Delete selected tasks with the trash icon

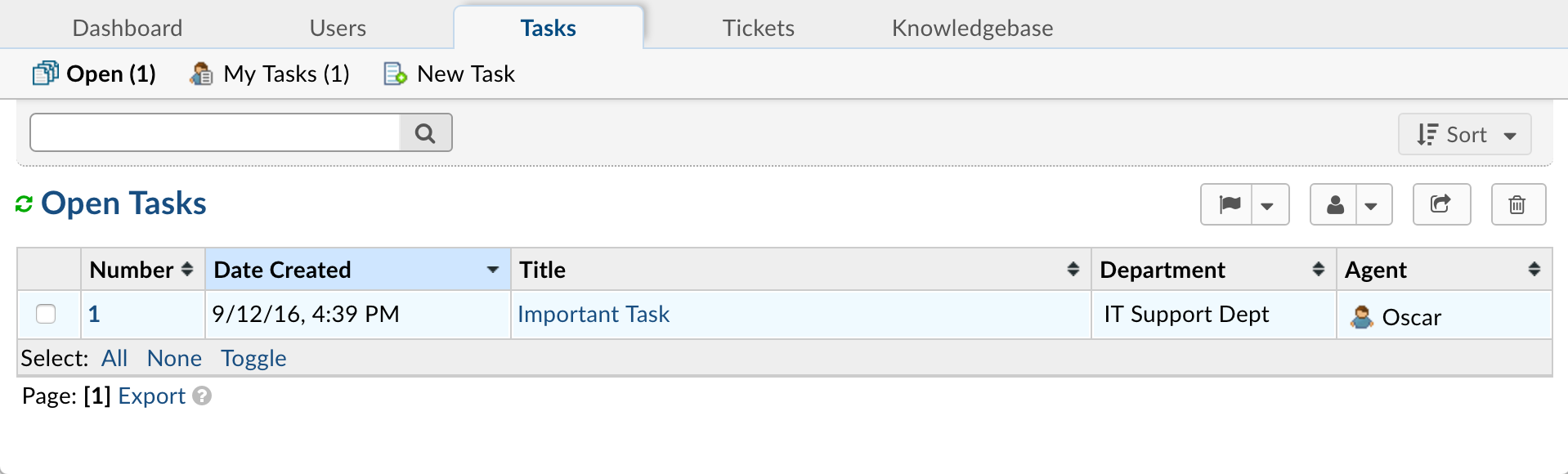click(x=1517, y=204)
